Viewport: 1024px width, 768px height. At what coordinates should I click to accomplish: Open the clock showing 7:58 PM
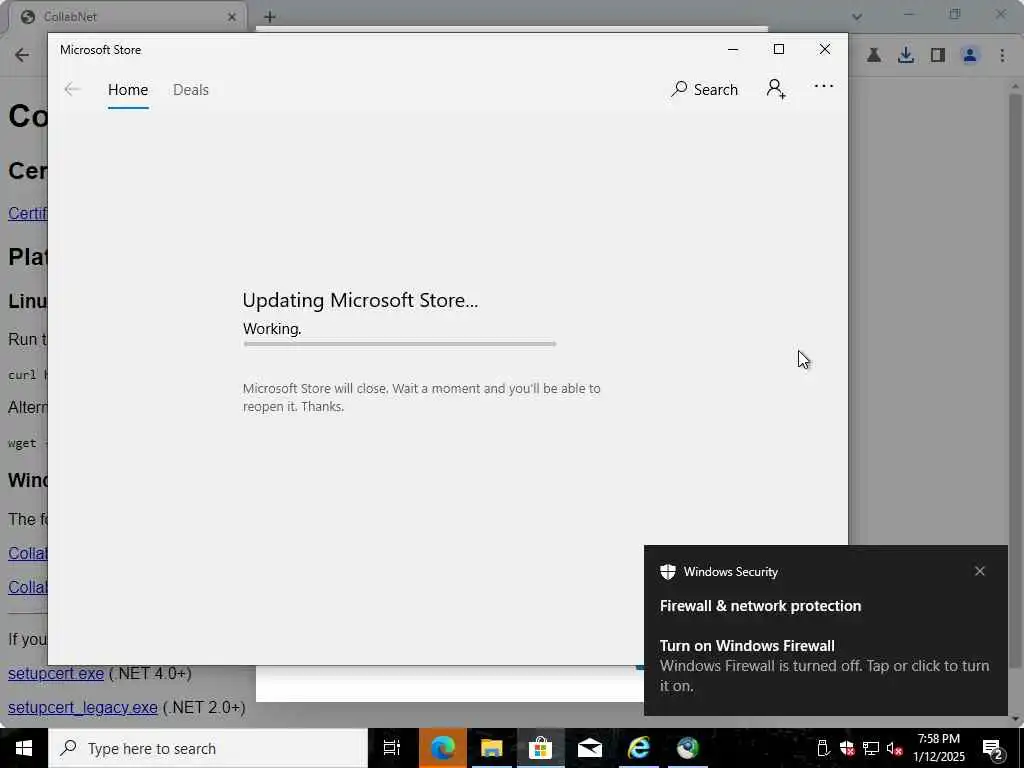click(938, 748)
